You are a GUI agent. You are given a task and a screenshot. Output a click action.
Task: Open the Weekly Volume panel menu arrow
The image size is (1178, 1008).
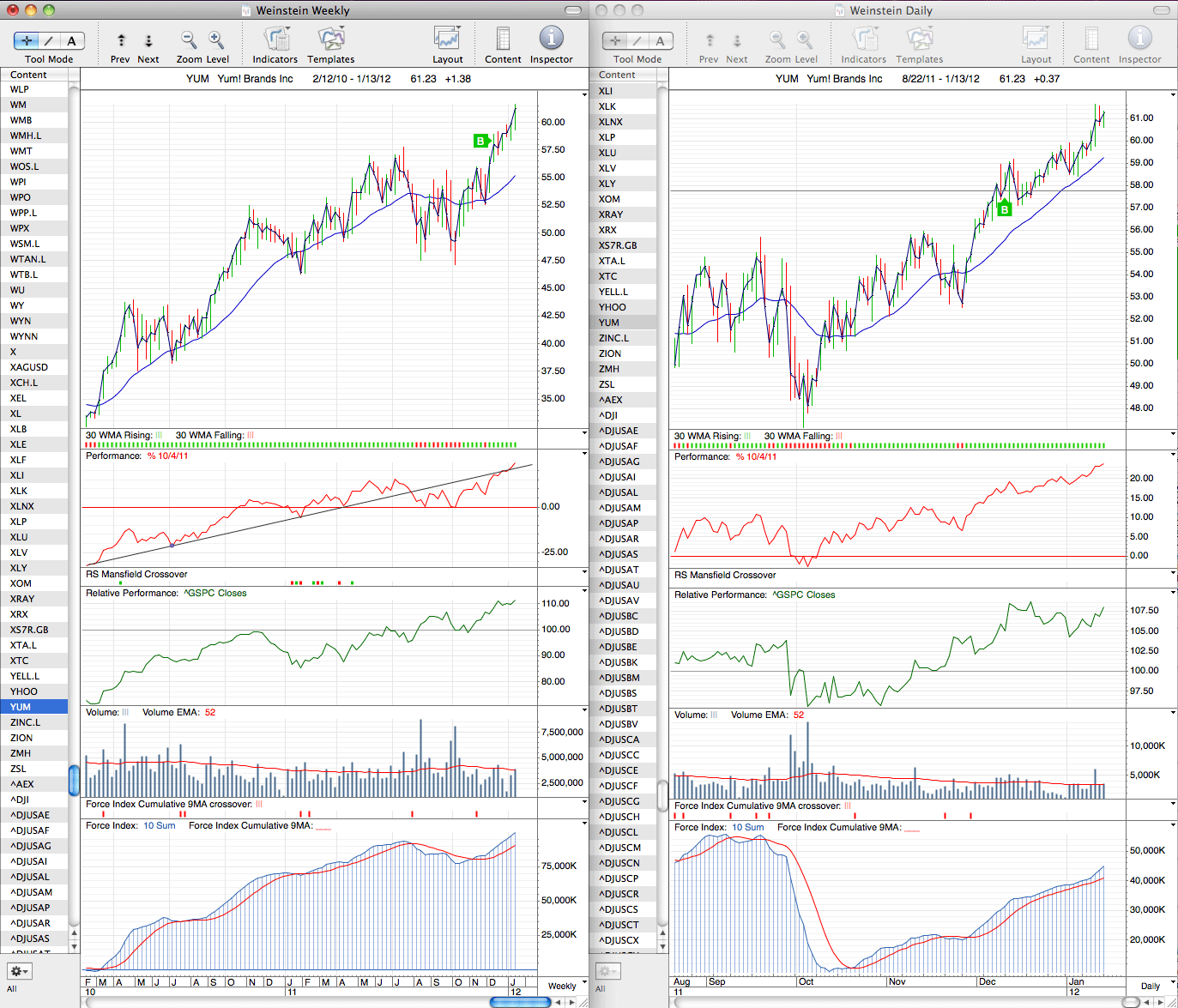click(x=584, y=710)
